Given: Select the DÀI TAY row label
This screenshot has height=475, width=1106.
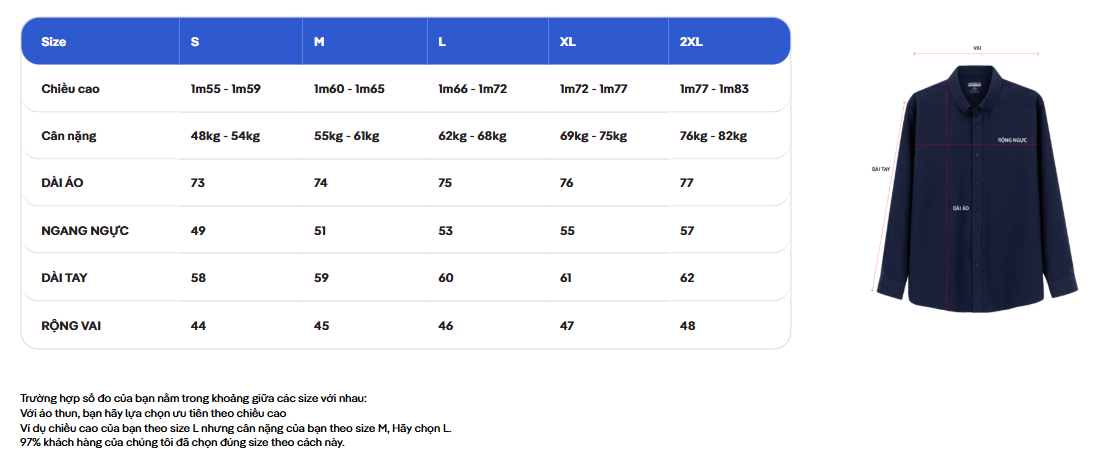Looking at the screenshot, I should (x=64, y=277).
